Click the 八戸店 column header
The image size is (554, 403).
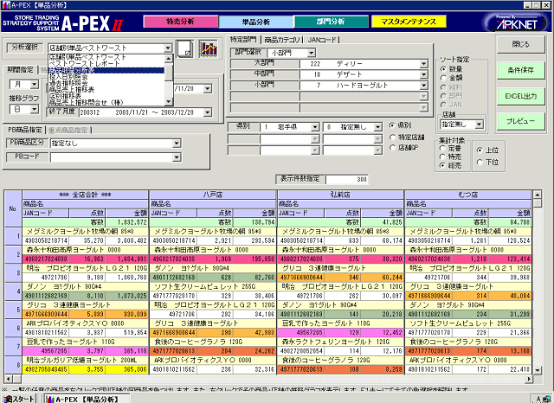pos(213,195)
